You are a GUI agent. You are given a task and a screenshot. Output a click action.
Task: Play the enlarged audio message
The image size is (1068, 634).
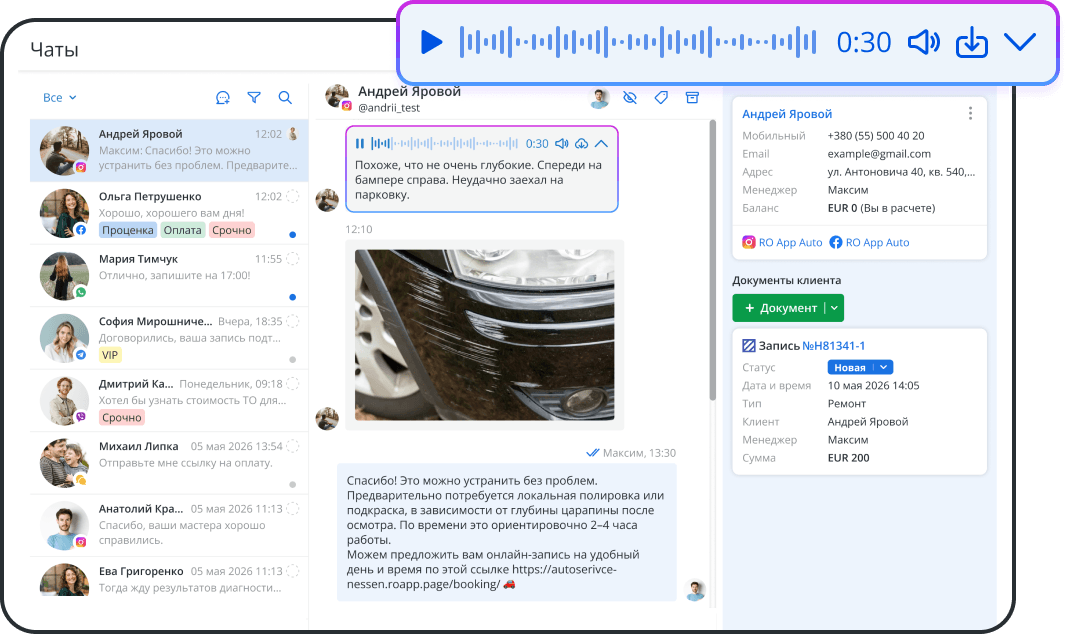[431, 42]
